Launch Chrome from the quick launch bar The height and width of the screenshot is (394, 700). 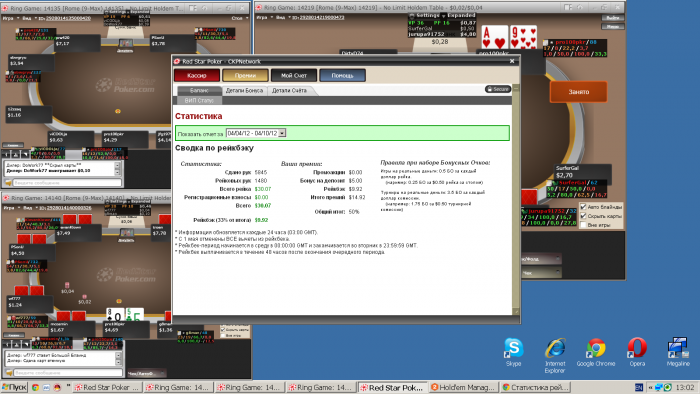pos(35,387)
